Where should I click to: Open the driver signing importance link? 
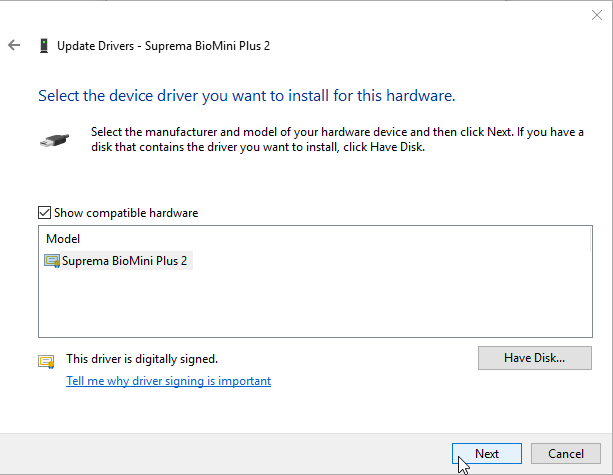(168, 381)
